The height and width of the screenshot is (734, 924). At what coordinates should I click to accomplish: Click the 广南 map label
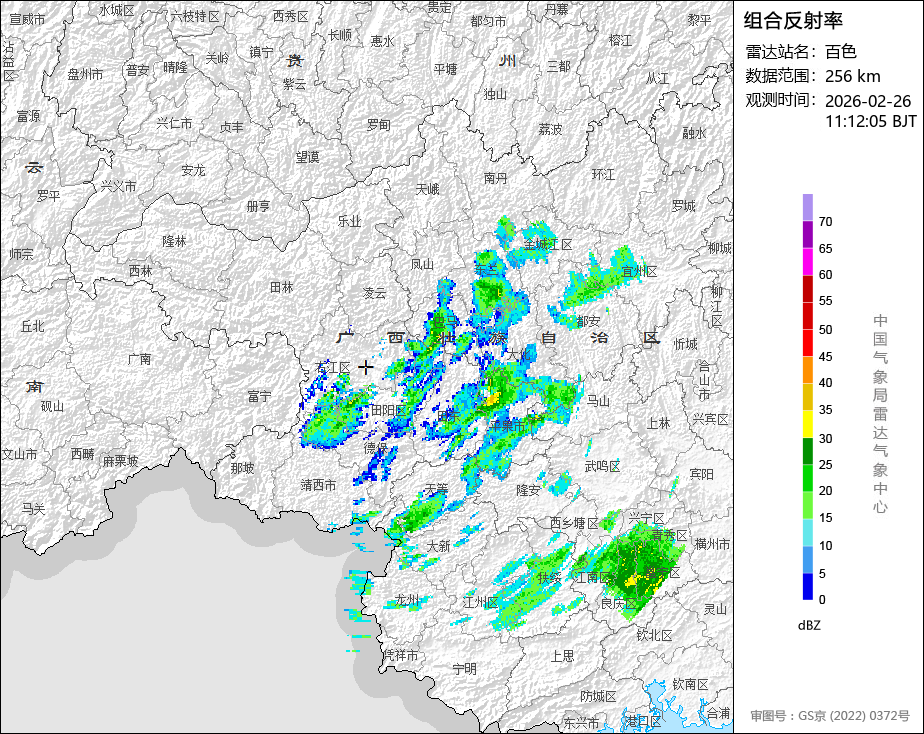(140, 359)
